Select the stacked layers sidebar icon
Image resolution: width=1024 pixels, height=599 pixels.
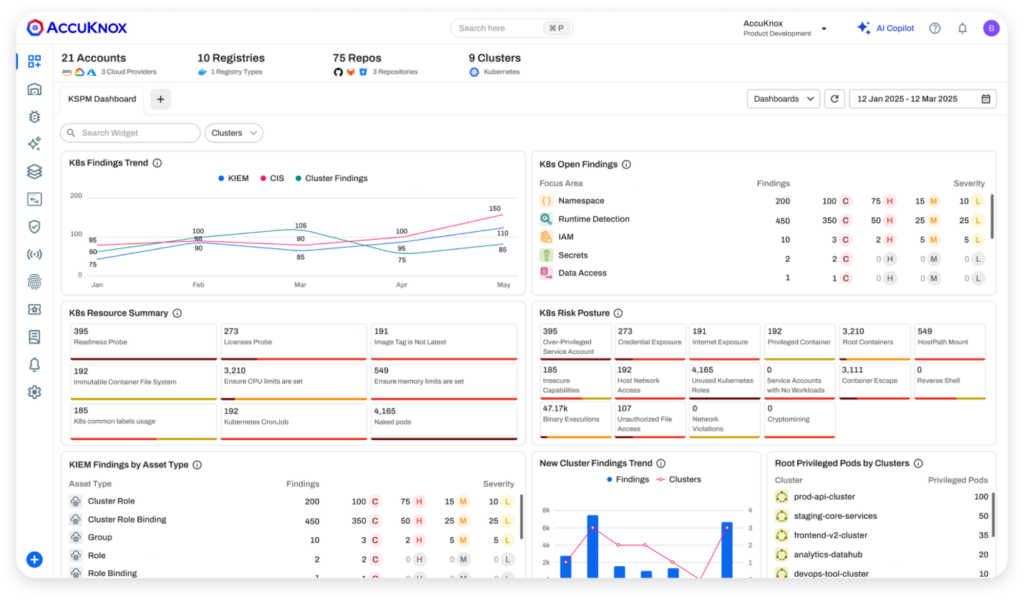34,172
